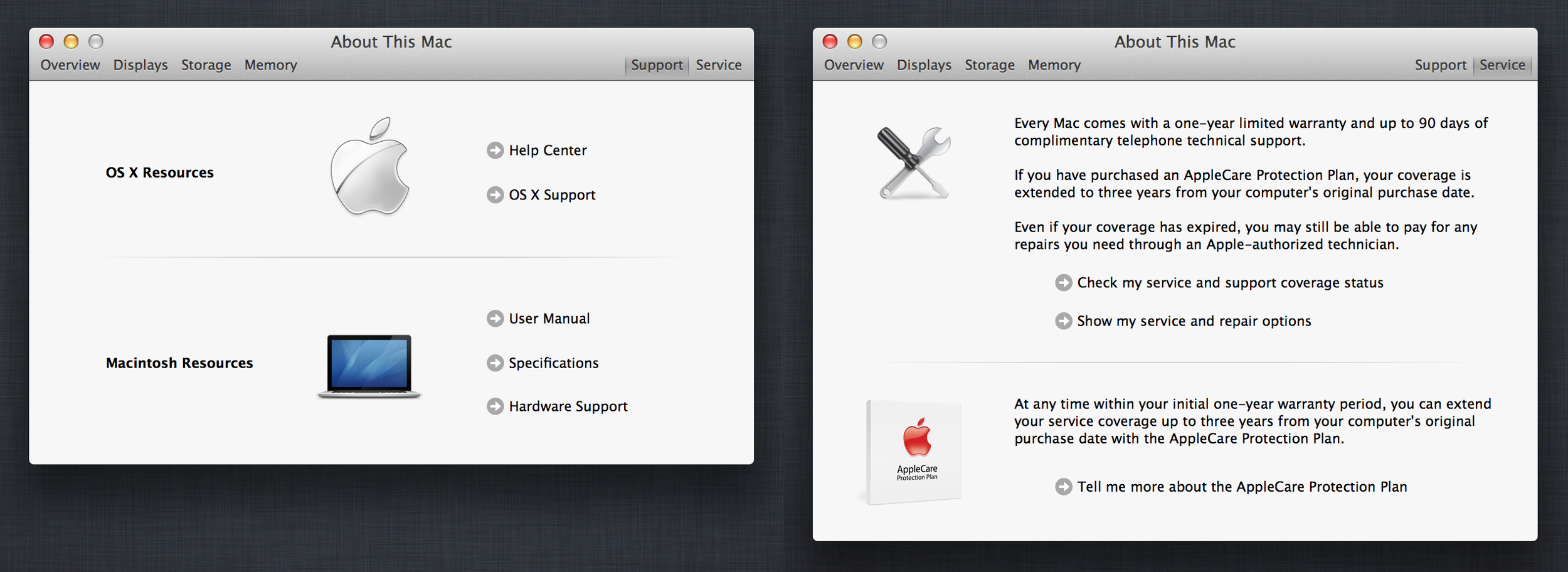Open the Help Center link
1568x572 pixels.
click(548, 151)
